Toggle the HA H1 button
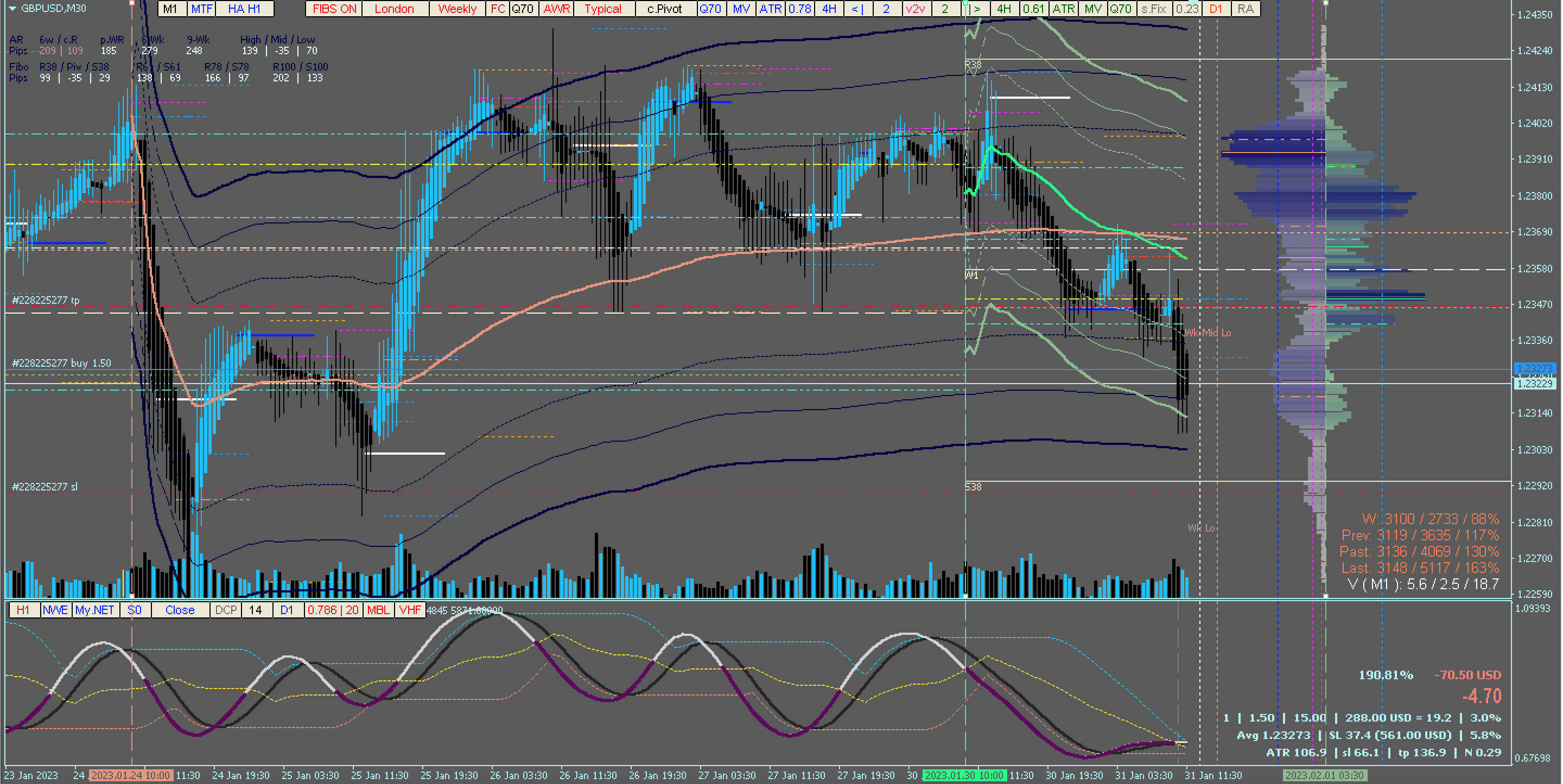The width and height of the screenshot is (1563, 784). [x=245, y=9]
